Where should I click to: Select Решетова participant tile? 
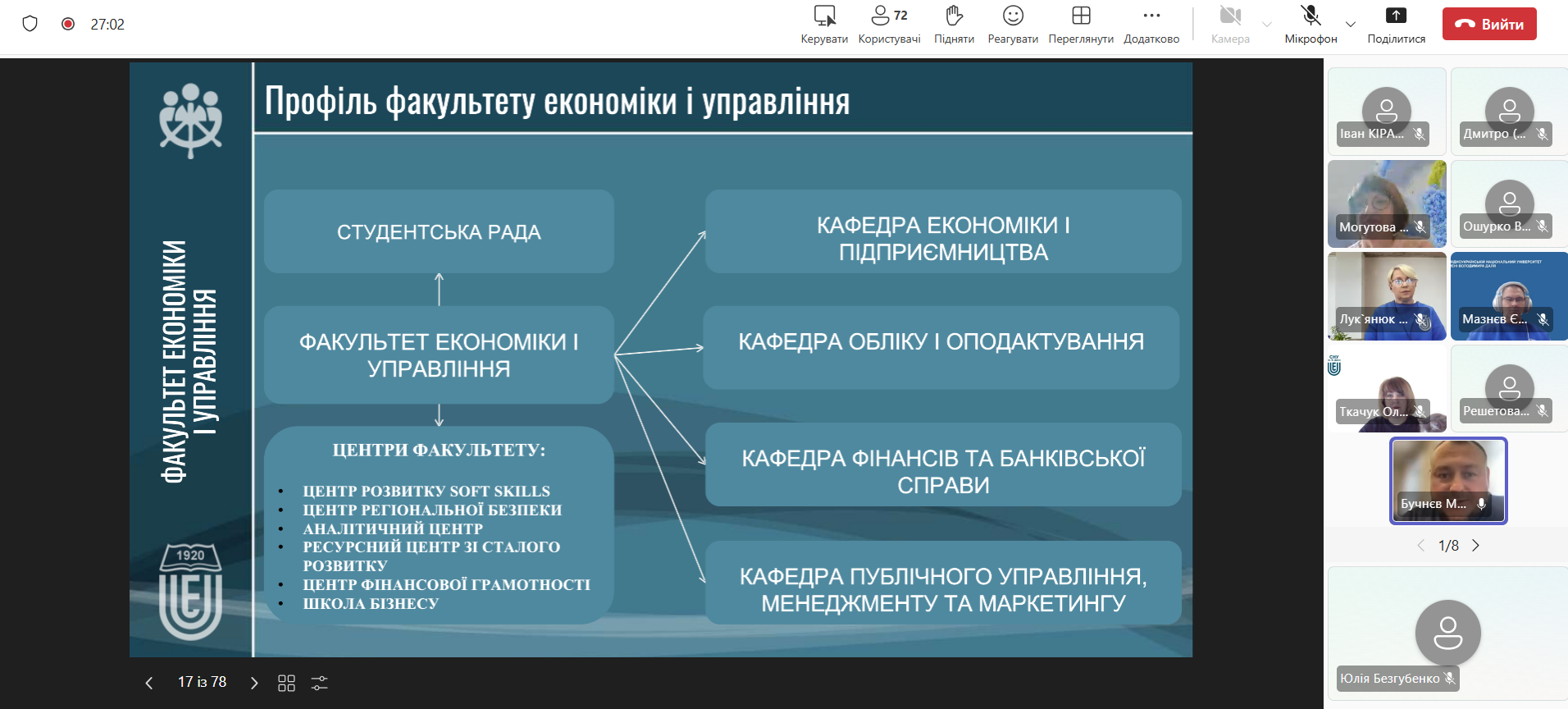pos(1509,389)
